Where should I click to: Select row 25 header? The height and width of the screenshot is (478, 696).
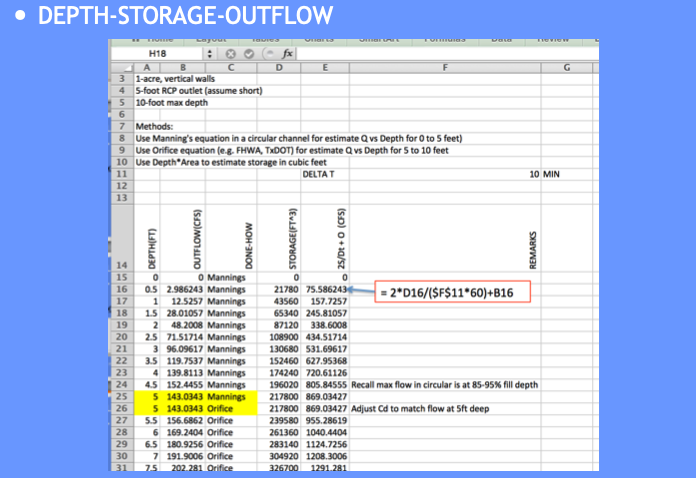122,396
